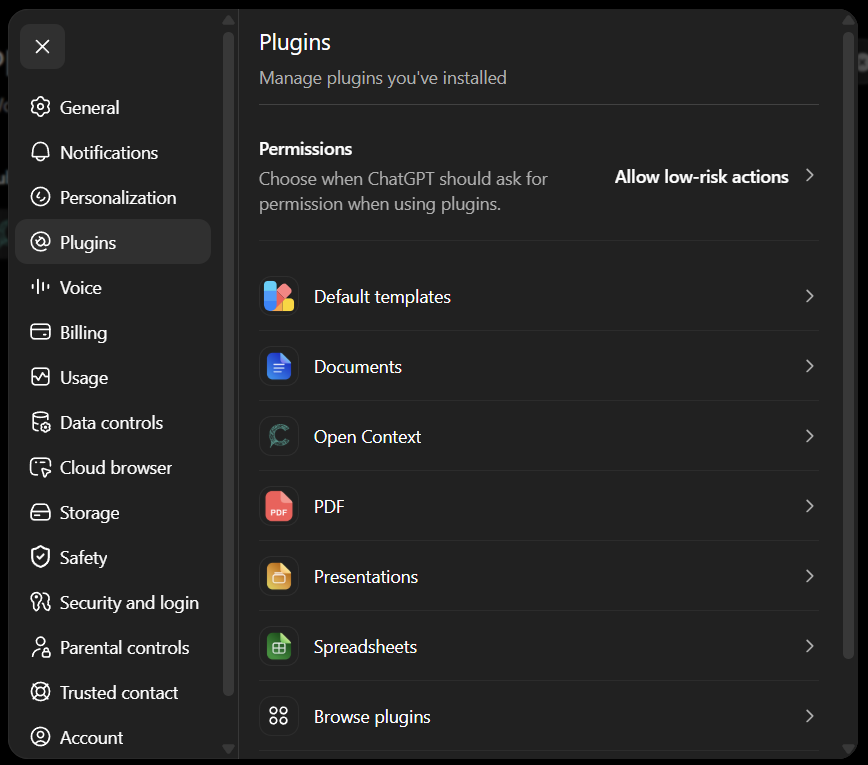The image size is (868, 765).
Task: Go to Billing settings
Action: [x=113, y=332]
